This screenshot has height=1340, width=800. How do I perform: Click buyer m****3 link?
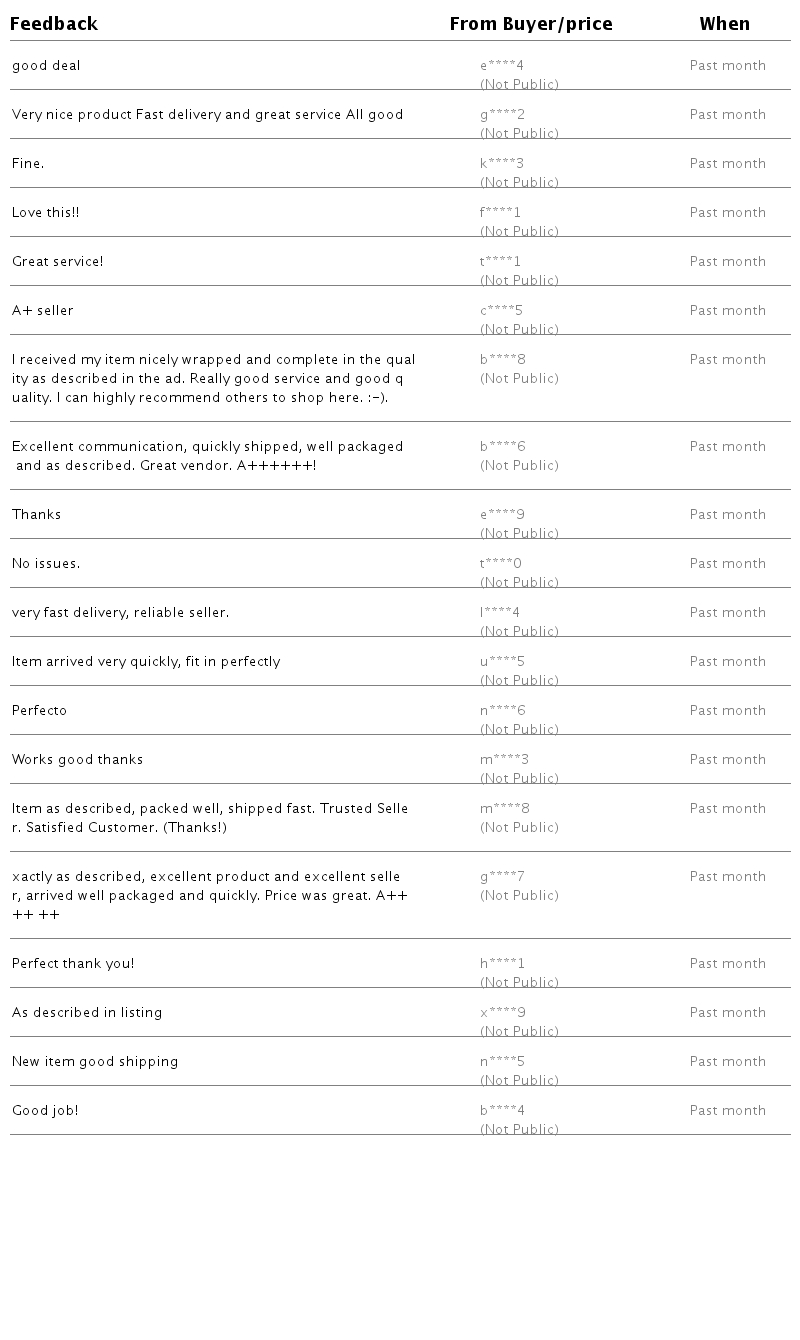(504, 760)
